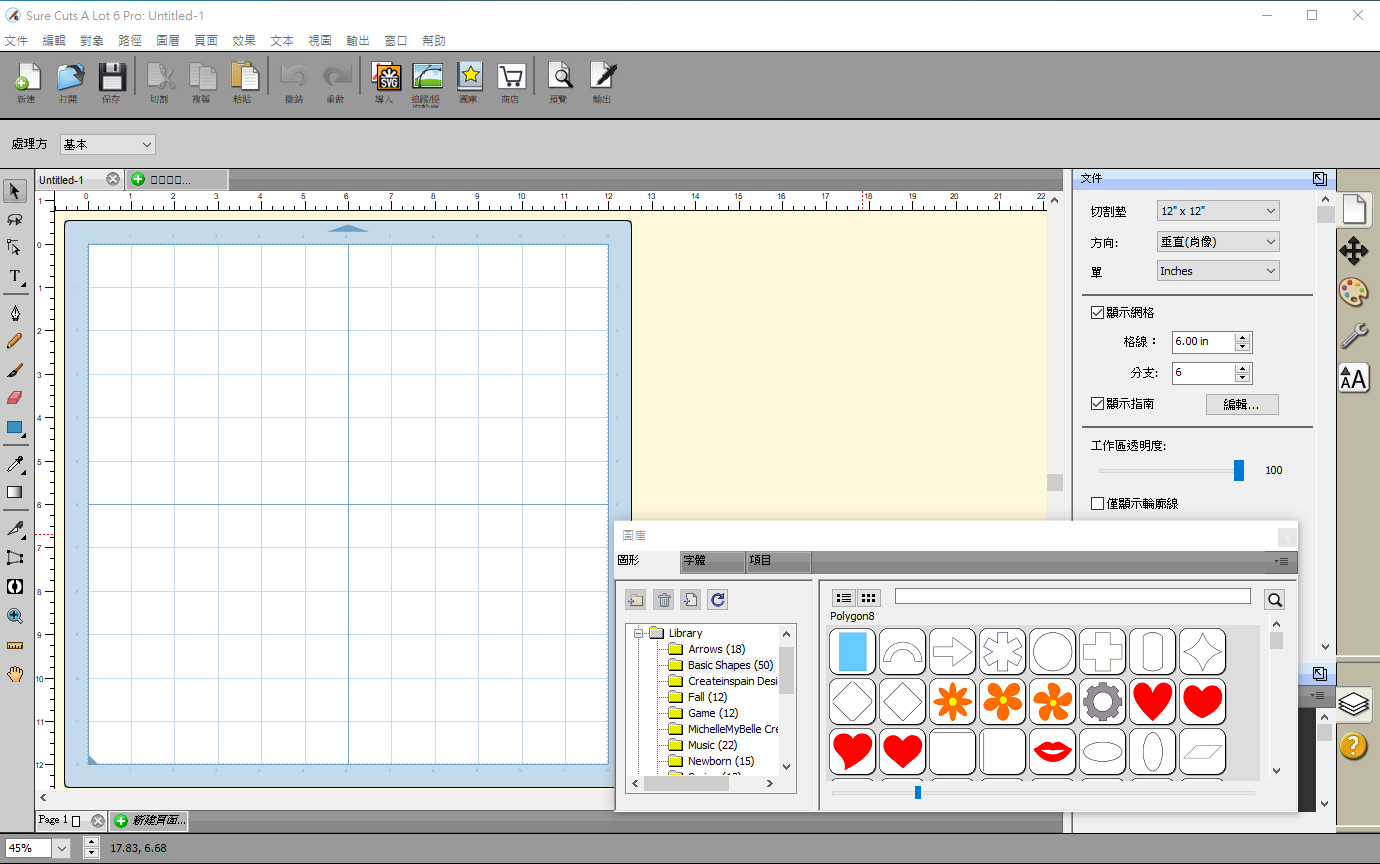Click the refresh library icon
1380x864 pixels.
pos(717,599)
